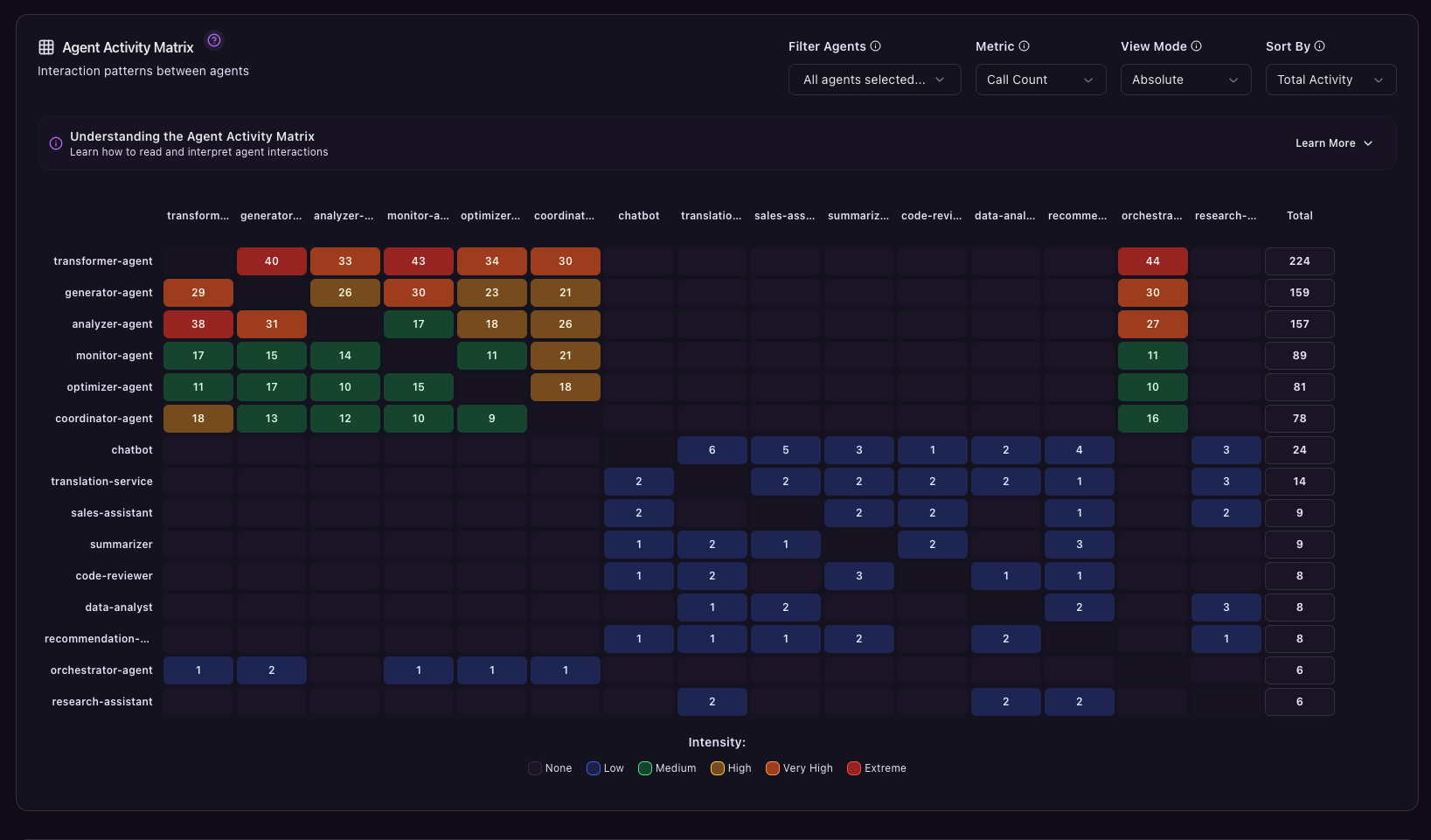Click the info icon in Understanding banner

[56, 143]
